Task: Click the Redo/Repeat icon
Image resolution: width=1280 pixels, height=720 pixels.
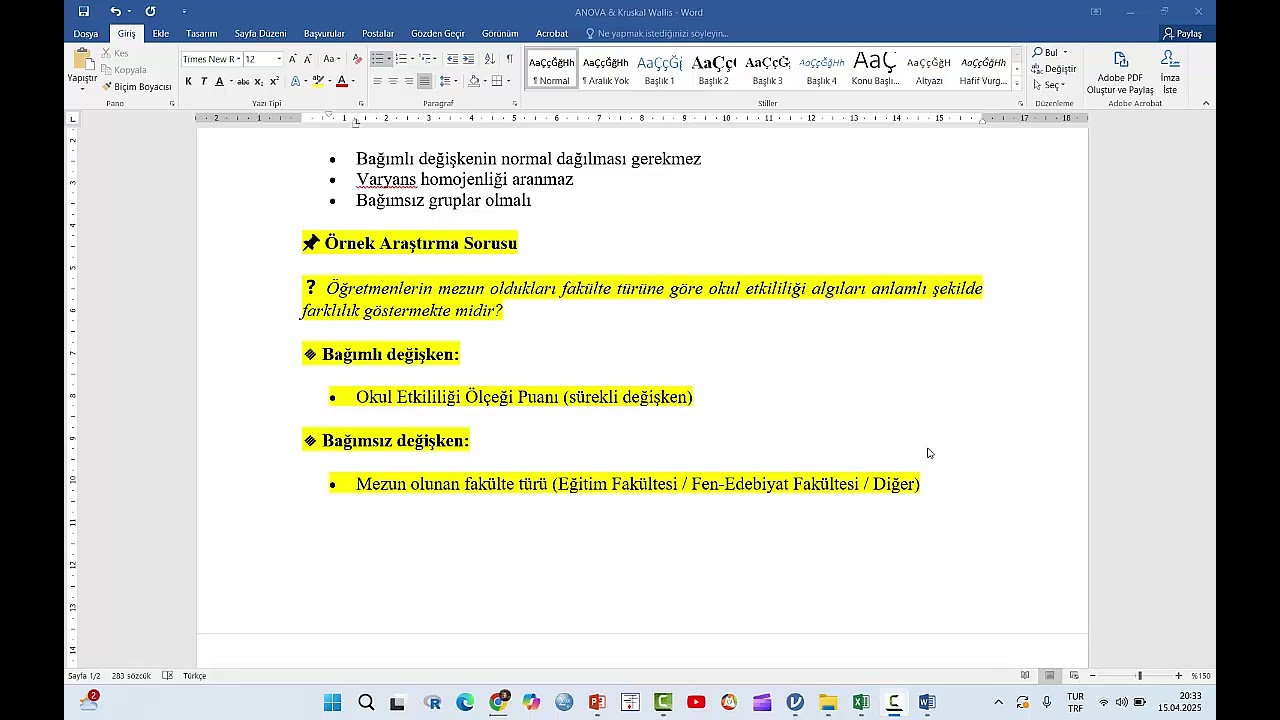Action: point(150,12)
